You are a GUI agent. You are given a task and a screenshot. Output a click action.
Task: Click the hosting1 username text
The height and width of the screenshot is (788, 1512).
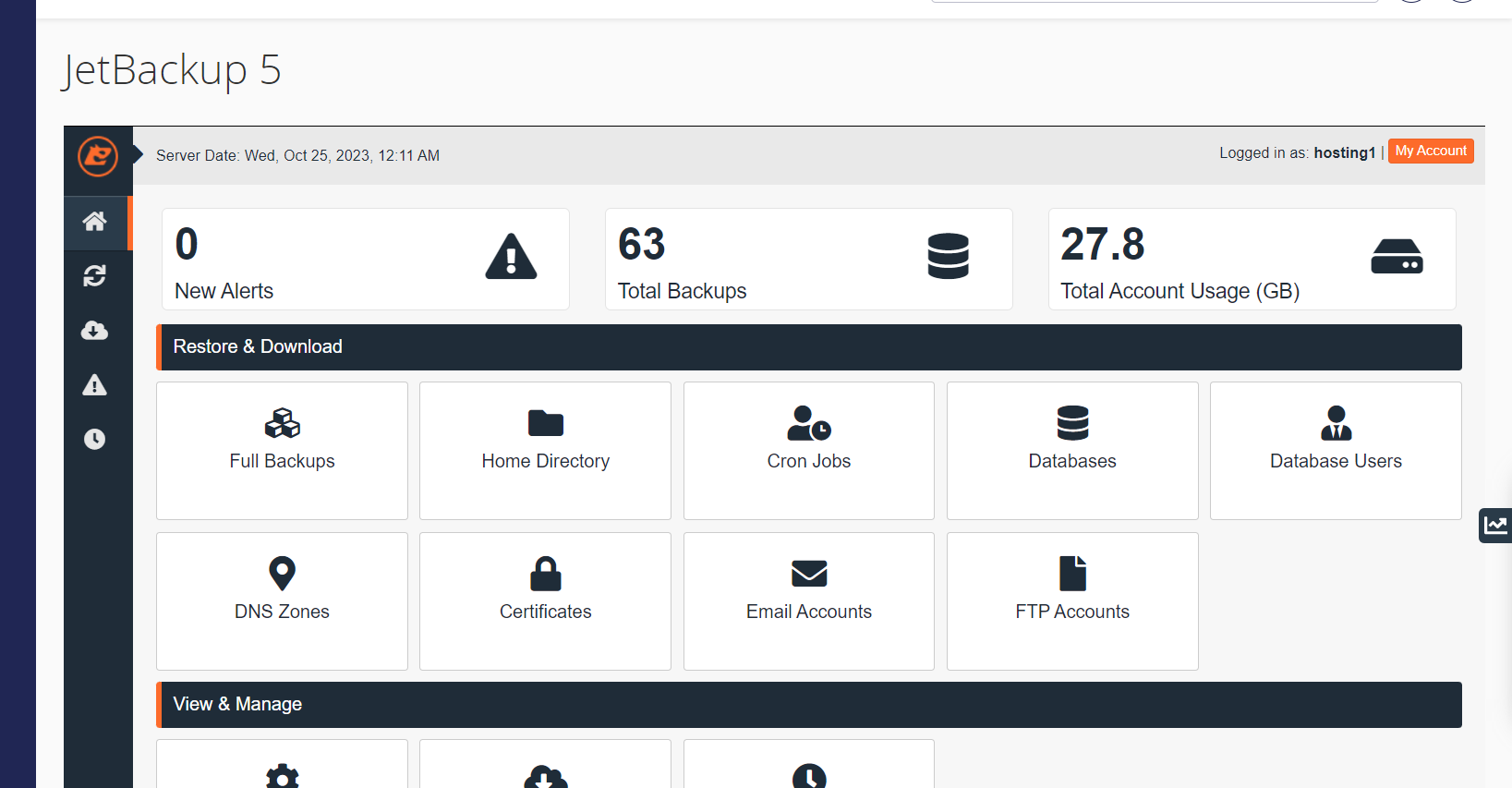pos(1345,153)
